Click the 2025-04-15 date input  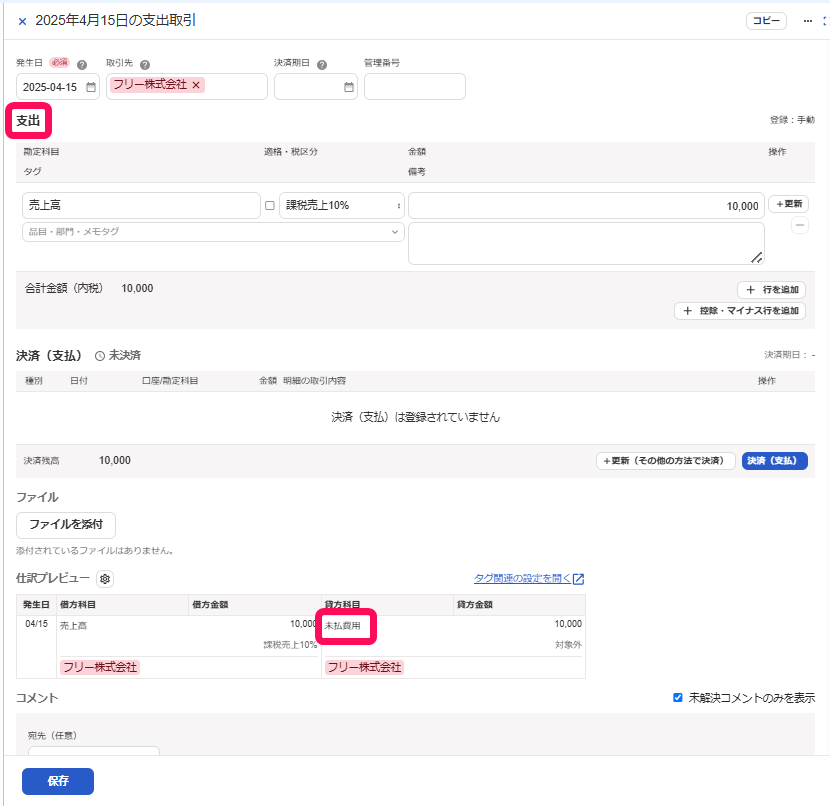(x=58, y=87)
